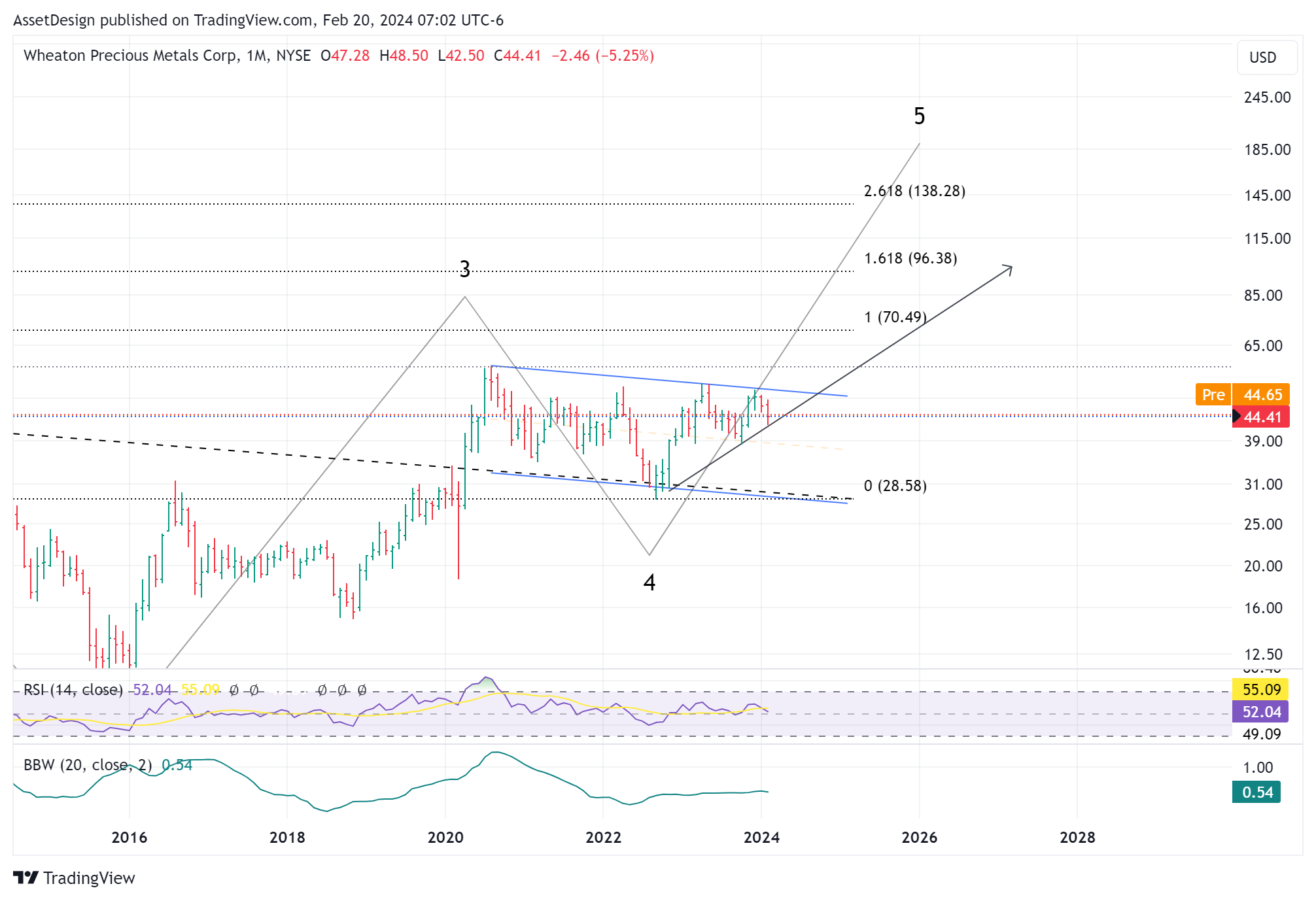
Task: Select the wave label 4
Action: tap(649, 582)
